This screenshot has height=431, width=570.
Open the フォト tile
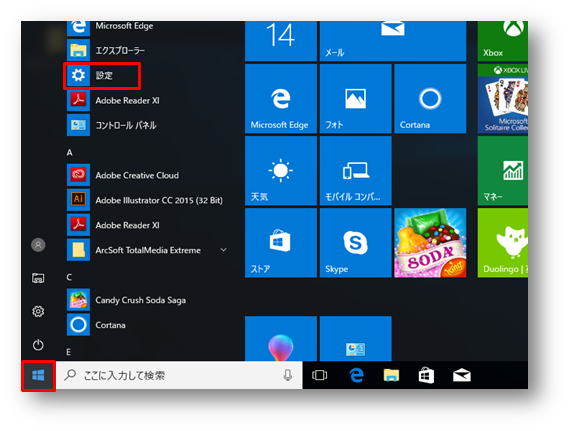356,99
